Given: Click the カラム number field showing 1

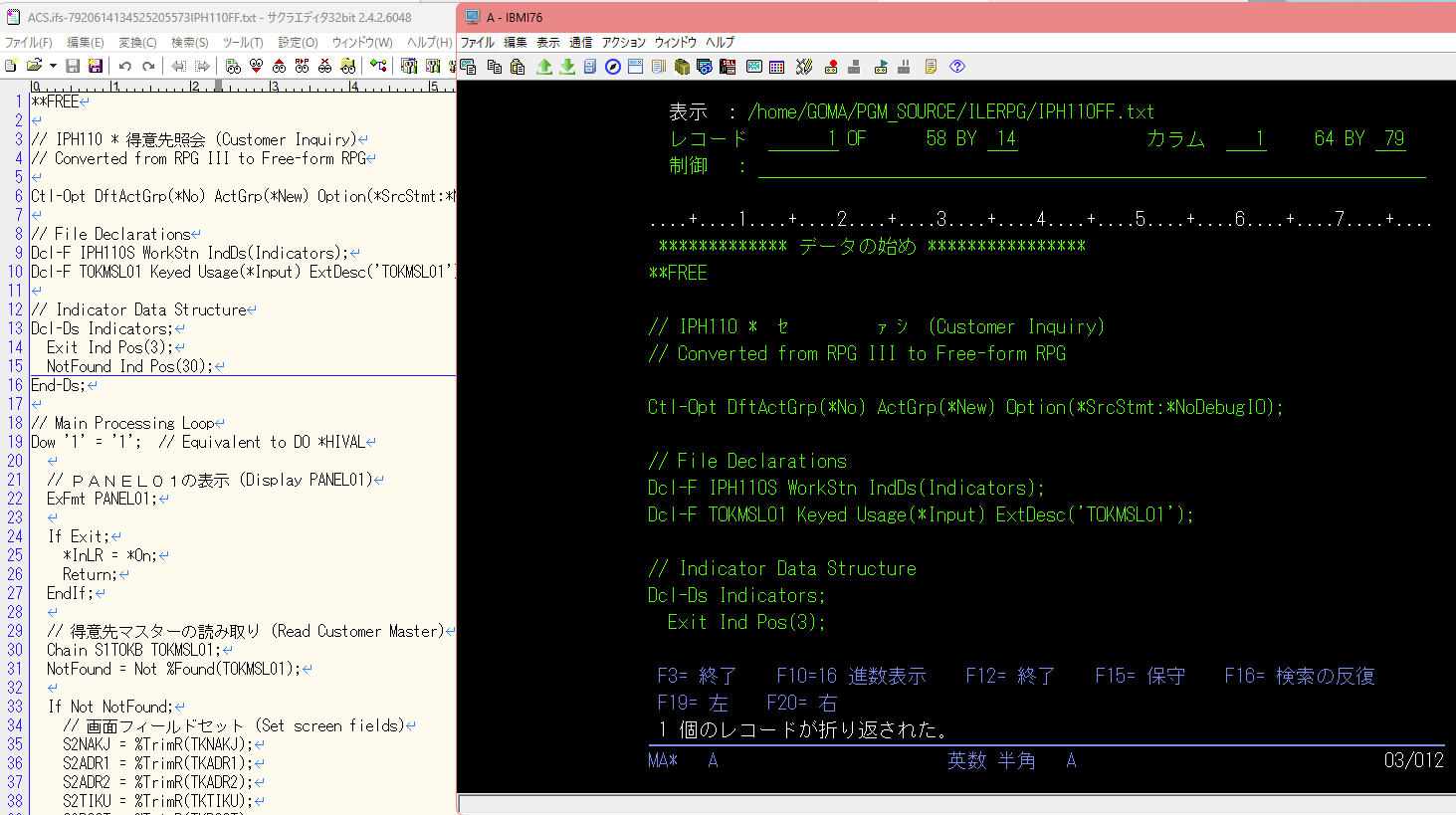Looking at the screenshot, I should [1246, 138].
